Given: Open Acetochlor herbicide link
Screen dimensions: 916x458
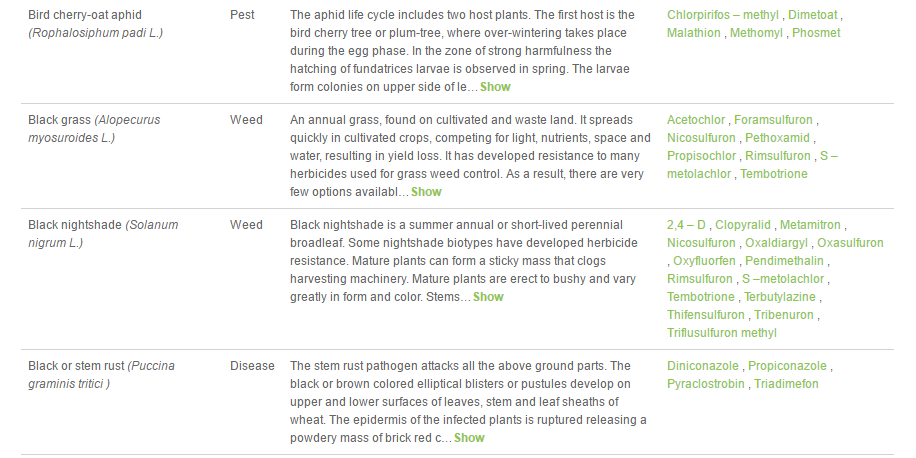Looking at the screenshot, I should [696, 120].
